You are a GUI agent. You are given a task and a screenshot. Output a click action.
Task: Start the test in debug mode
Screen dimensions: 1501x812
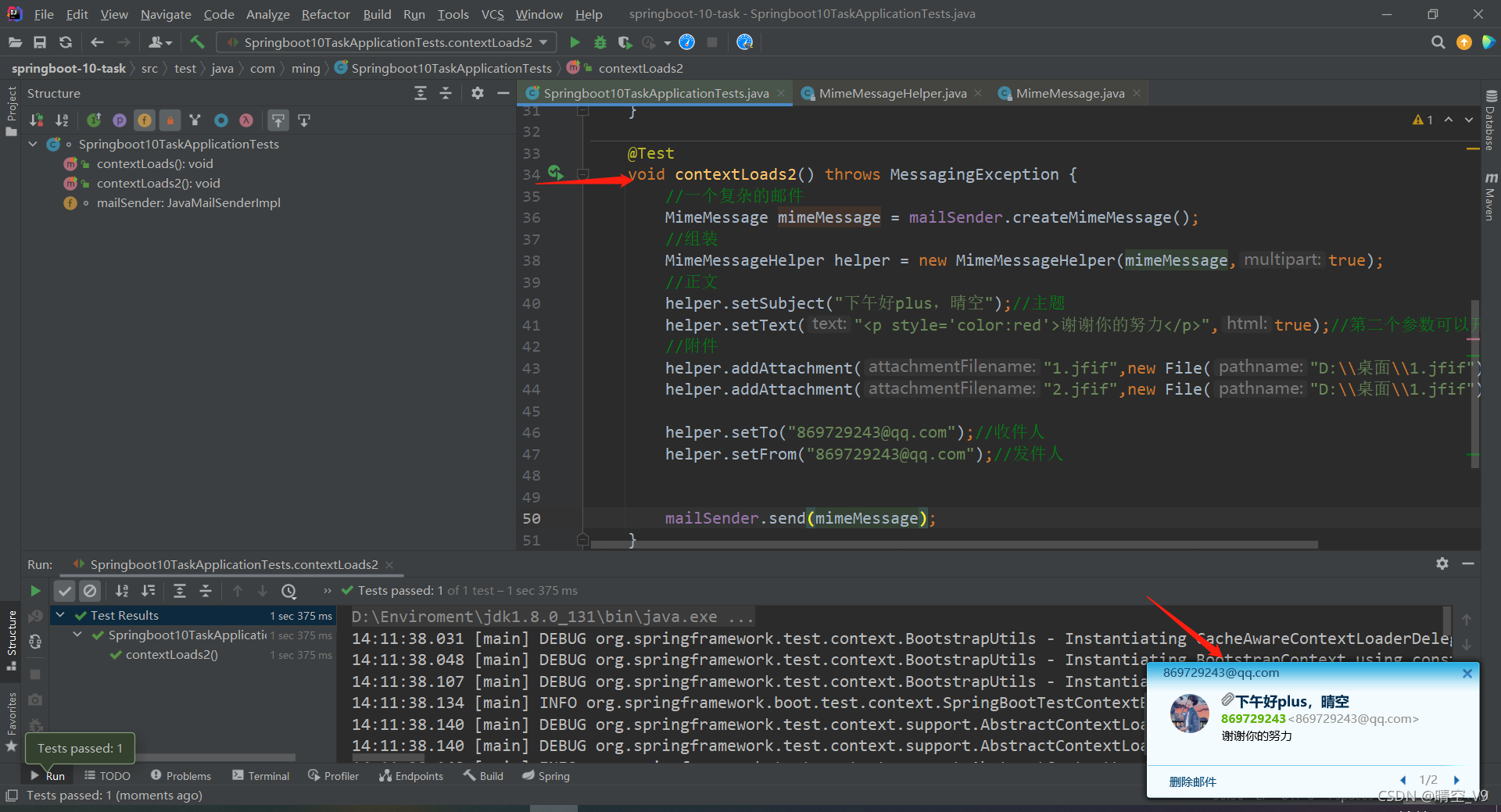click(x=600, y=42)
